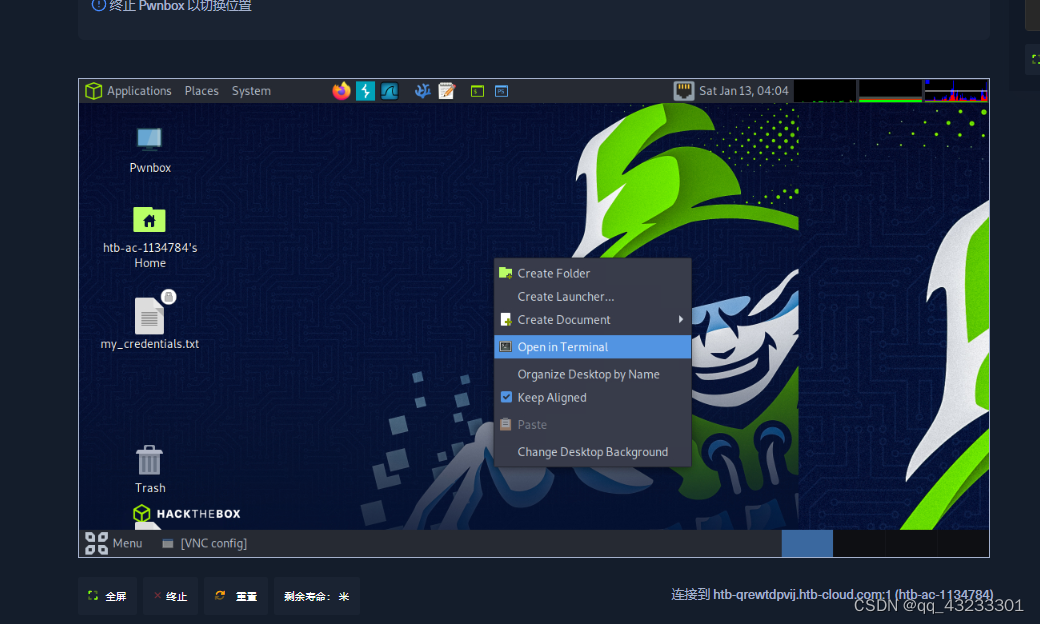1040x624 pixels.
Task: Open the notes editor panel icon
Action: tap(446, 90)
